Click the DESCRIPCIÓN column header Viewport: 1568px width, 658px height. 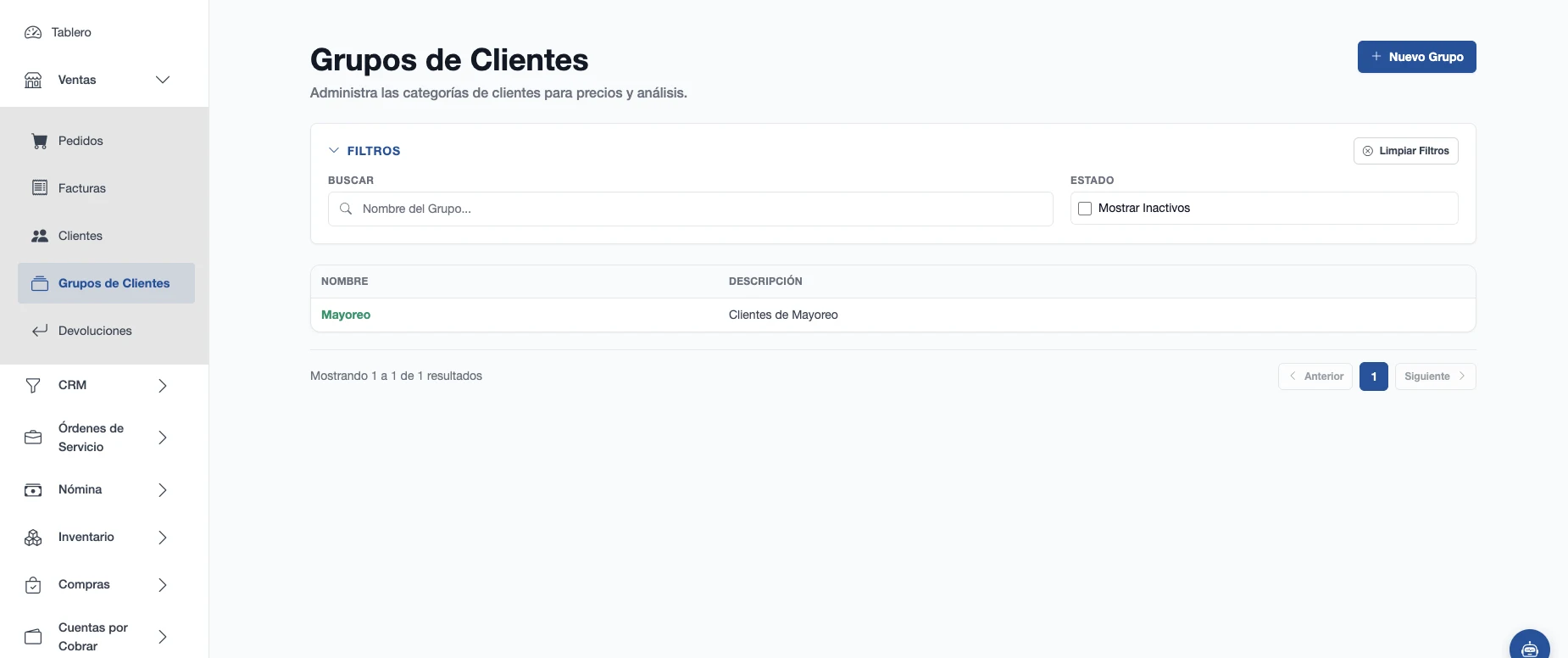(765, 282)
